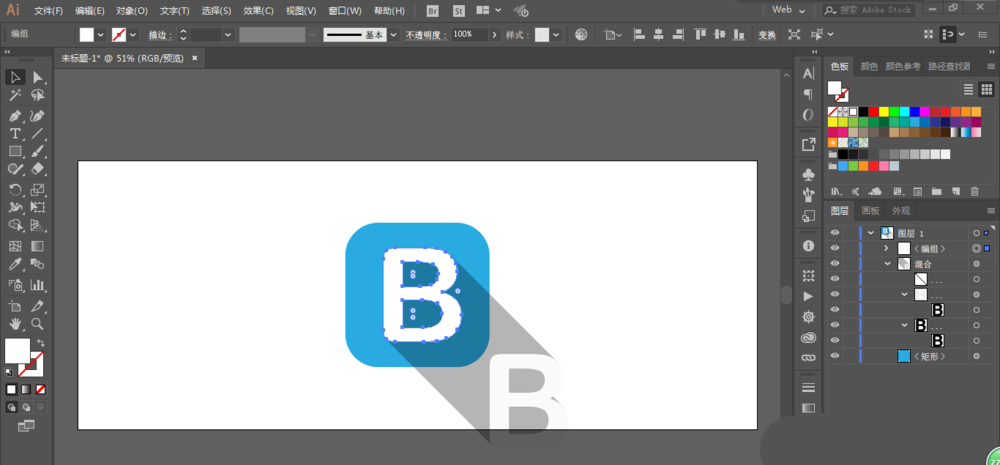Screen dimensions: 1000x465
Task: Select the Column Graph tool
Action: click(x=38, y=284)
